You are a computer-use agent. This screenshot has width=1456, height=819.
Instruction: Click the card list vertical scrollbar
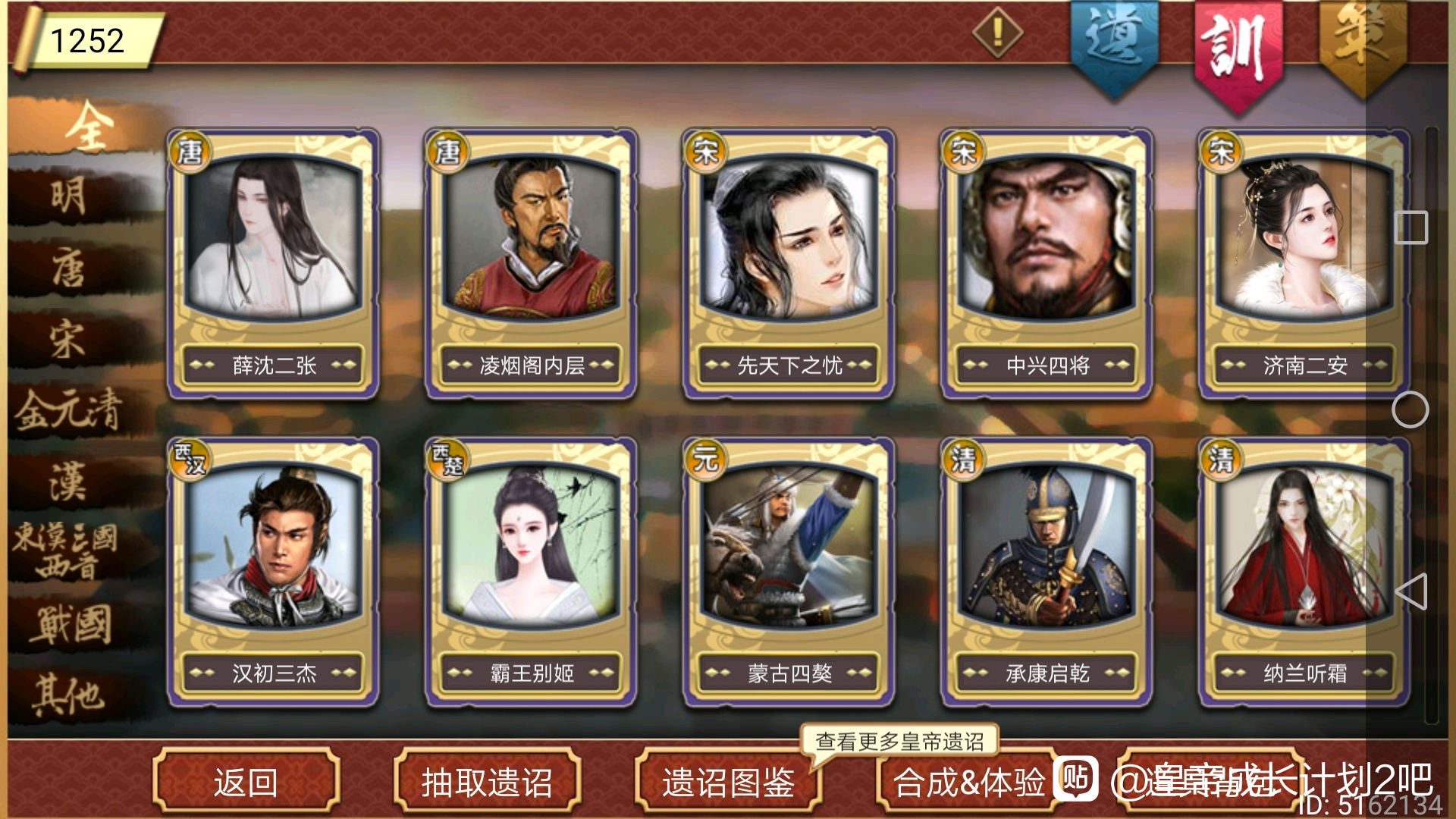click(1432, 425)
